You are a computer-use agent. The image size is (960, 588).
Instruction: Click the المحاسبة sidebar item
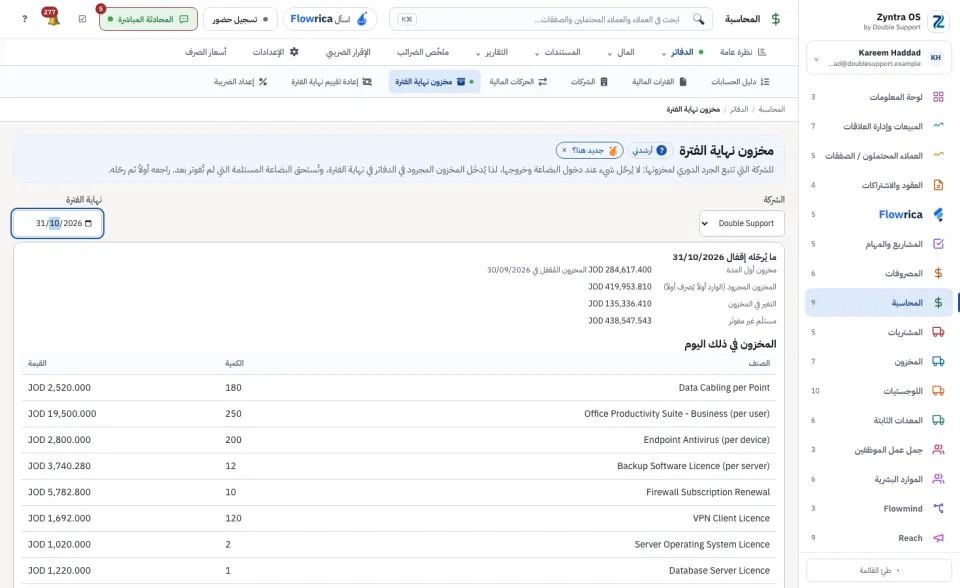[879, 303]
